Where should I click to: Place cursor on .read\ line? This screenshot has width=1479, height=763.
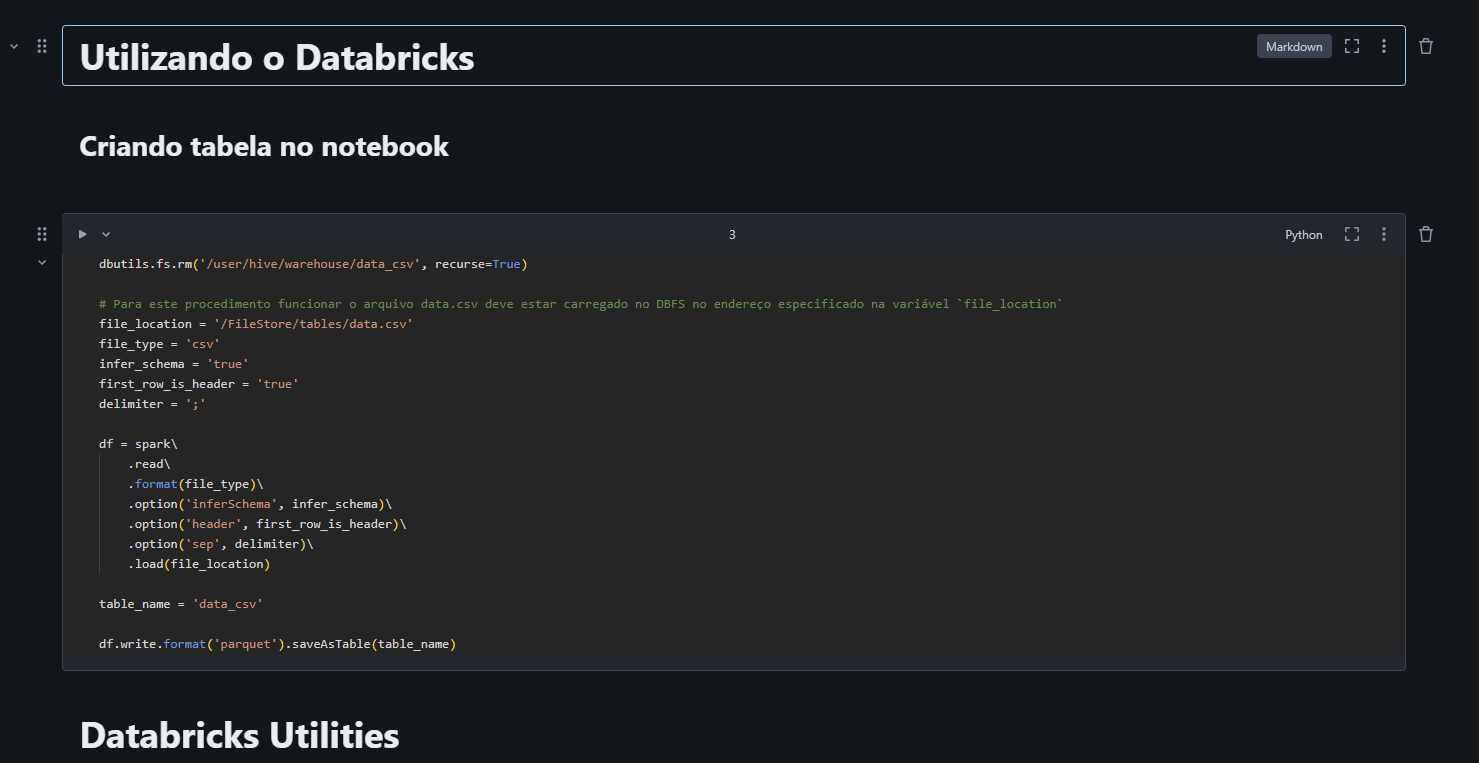[149, 464]
